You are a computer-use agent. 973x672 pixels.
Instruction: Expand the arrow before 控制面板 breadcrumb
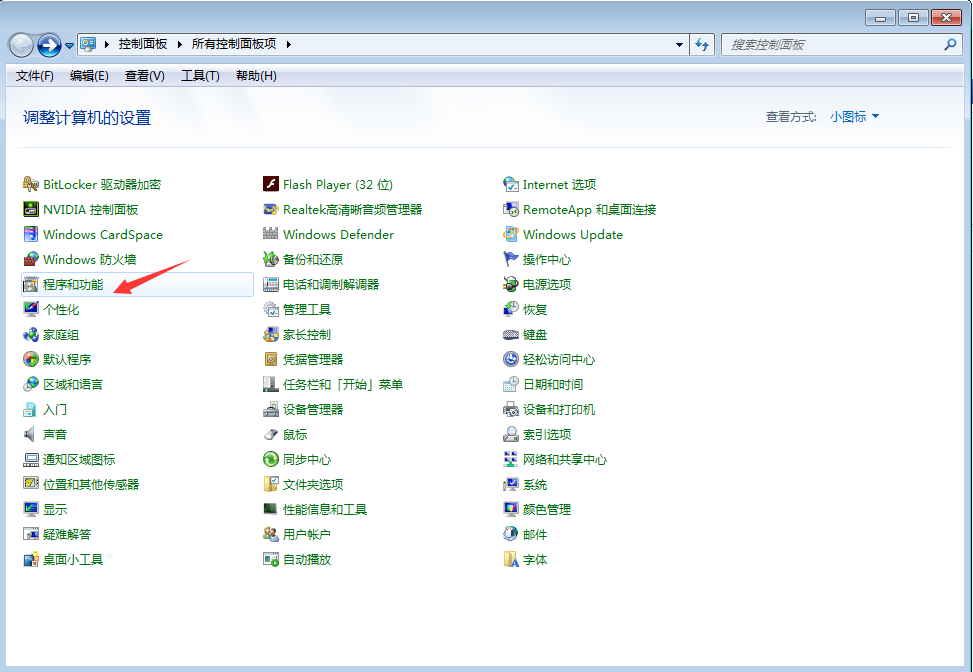[107, 44]
